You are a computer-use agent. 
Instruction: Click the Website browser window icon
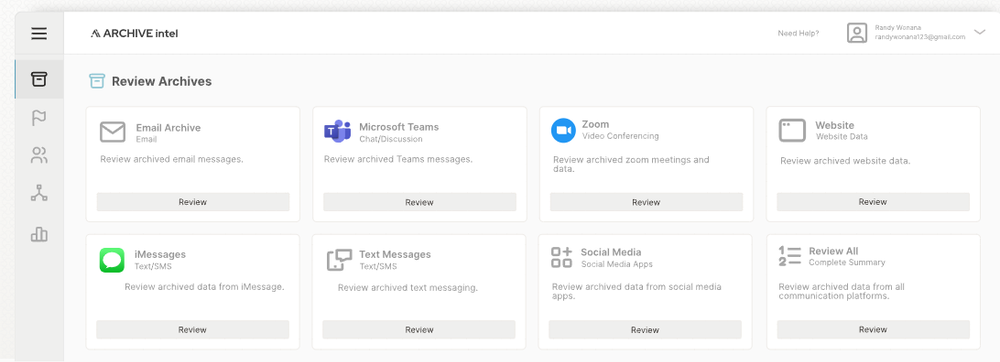coord(792,131)
